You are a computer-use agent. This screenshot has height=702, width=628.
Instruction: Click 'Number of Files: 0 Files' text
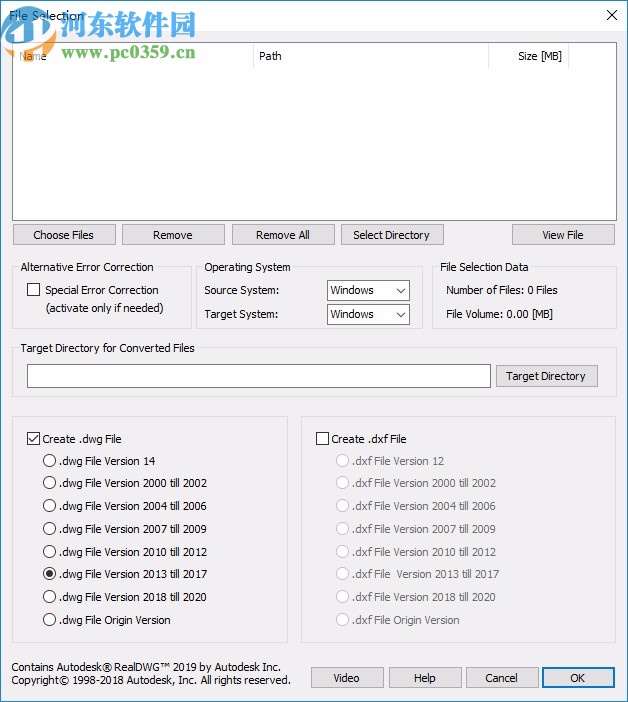(x=501, y=290)
